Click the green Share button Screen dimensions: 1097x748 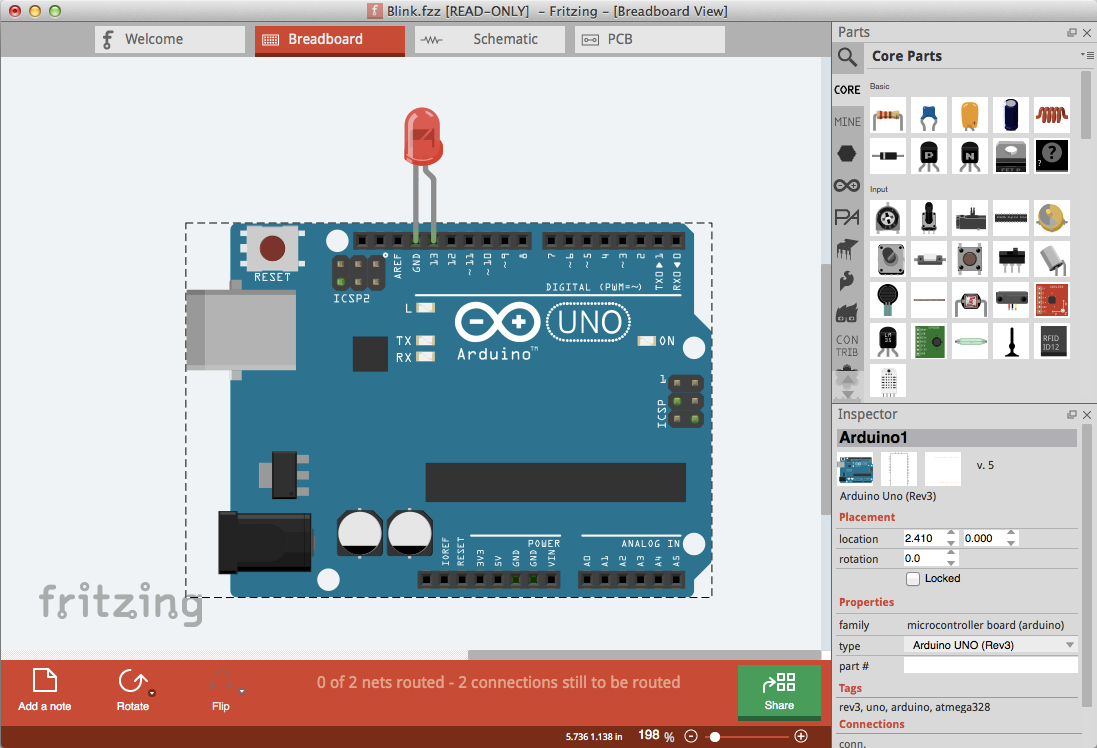[779, 692]
